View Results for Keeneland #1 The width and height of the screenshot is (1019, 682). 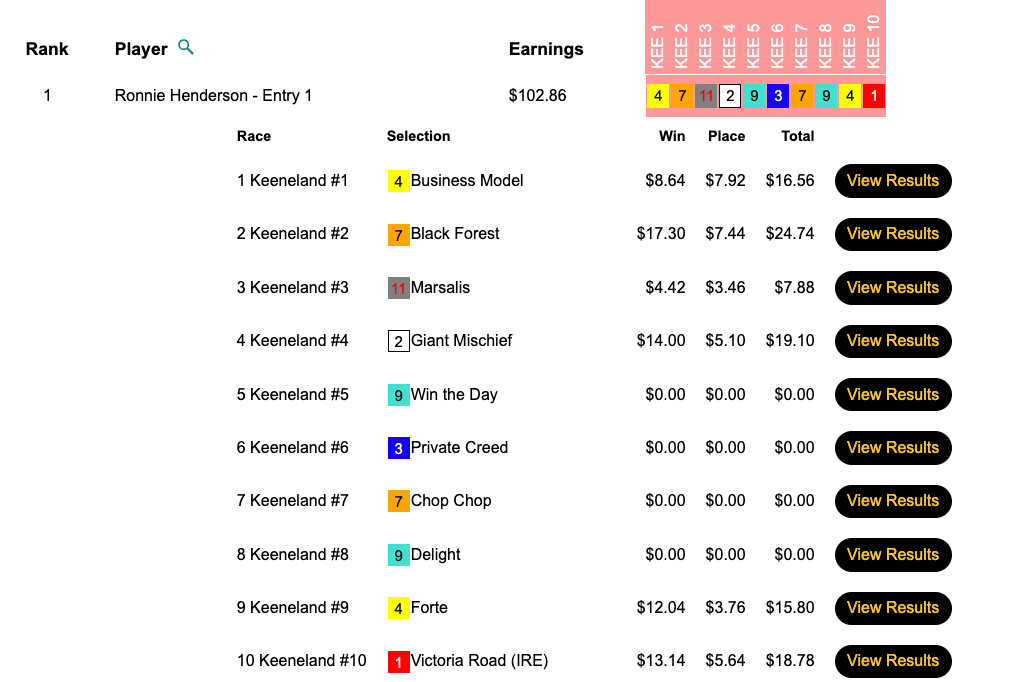pos(892,181)
